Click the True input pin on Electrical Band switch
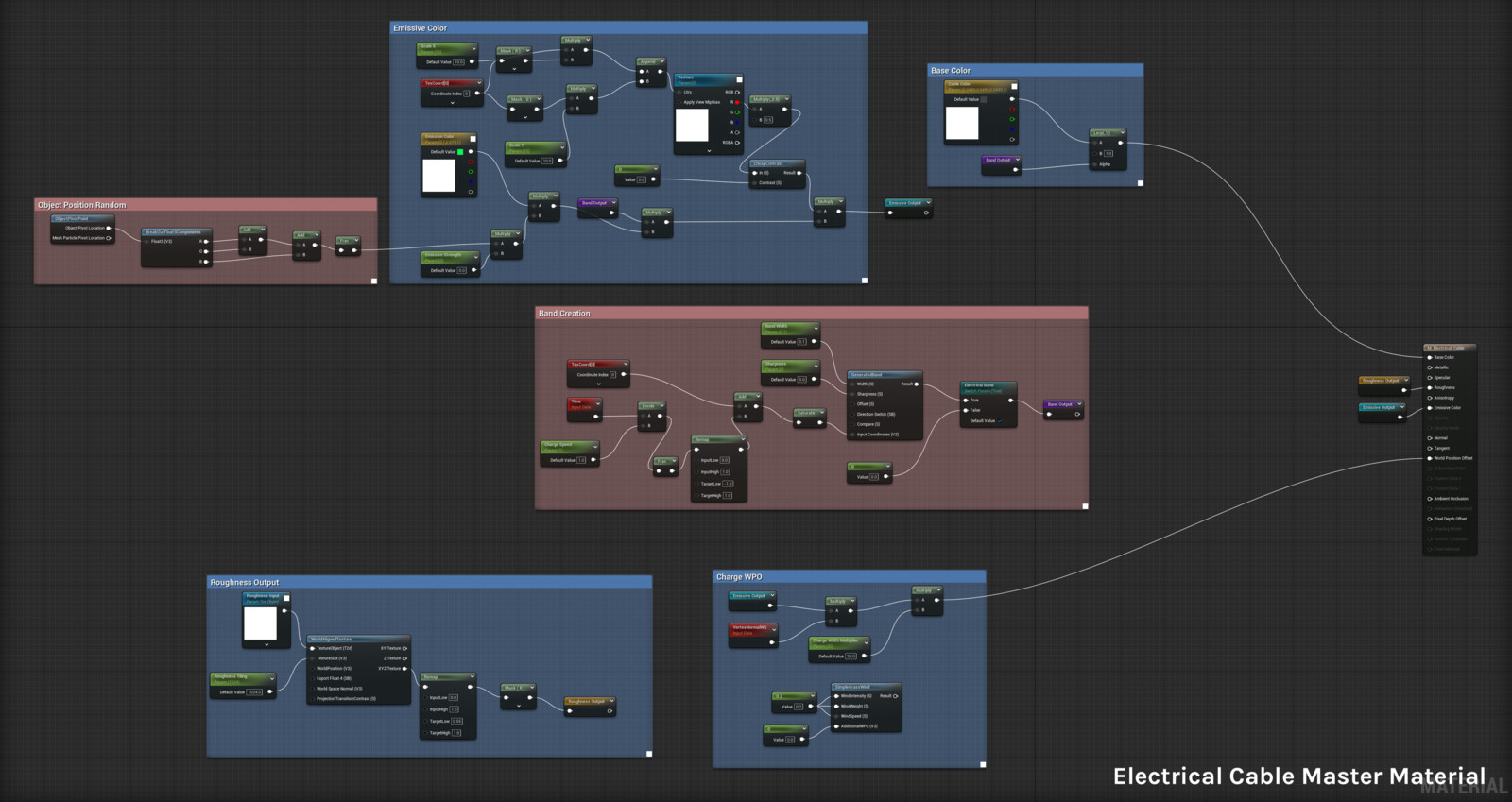1512x802 pixels. 966,401
